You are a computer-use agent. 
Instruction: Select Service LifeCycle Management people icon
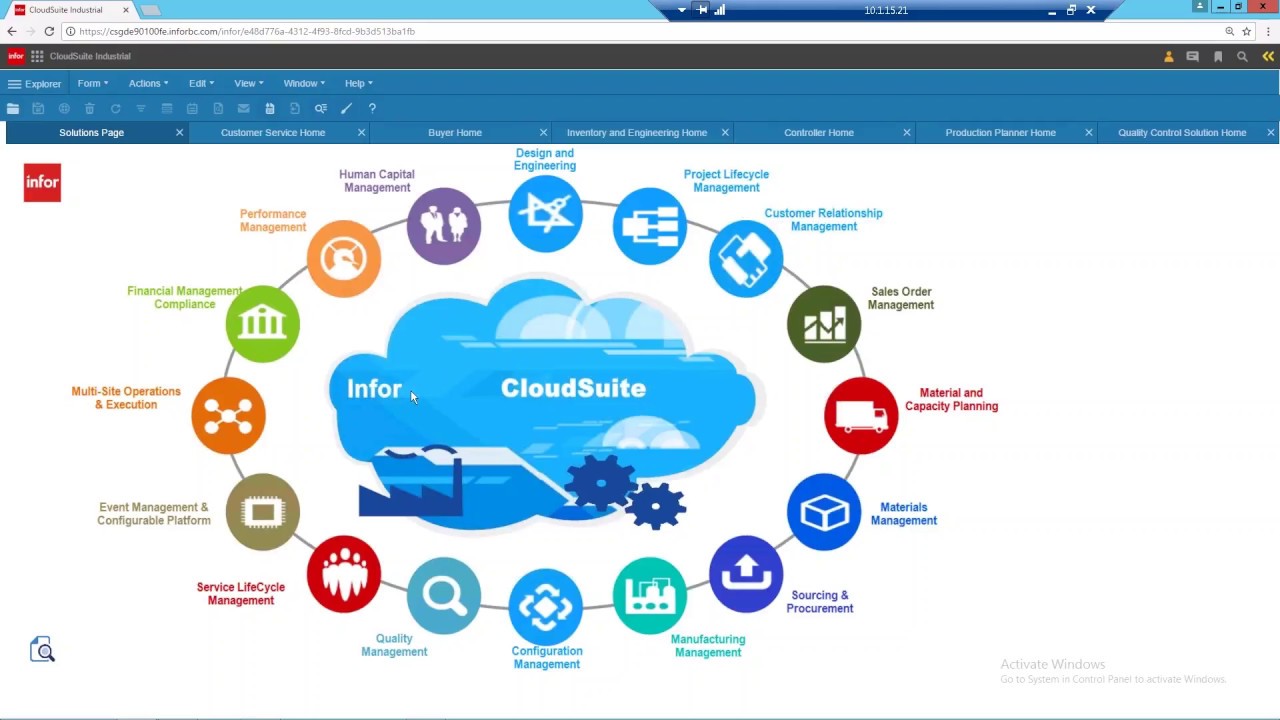(x=344, y=574)
